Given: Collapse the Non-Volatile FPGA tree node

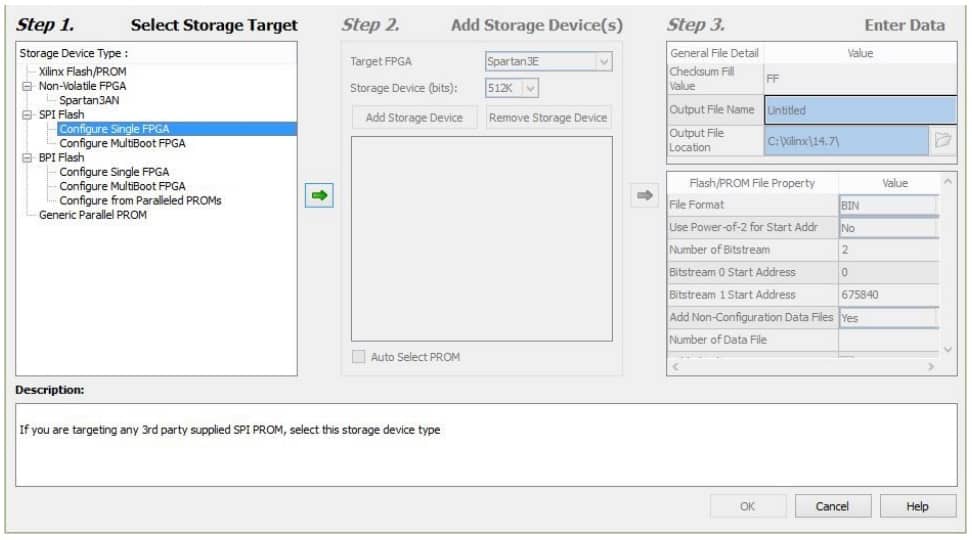Looking at the screenshot, I should 27,86.
